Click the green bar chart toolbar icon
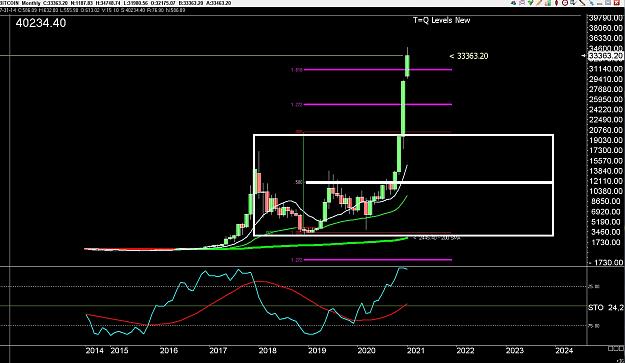The height and width of the screenshot is (363, 625). (548, 3)
